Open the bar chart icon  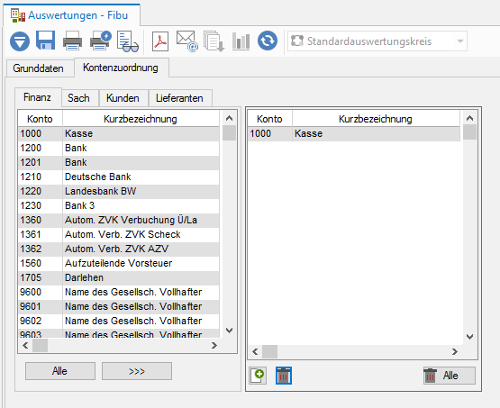(x=241, y=41)
